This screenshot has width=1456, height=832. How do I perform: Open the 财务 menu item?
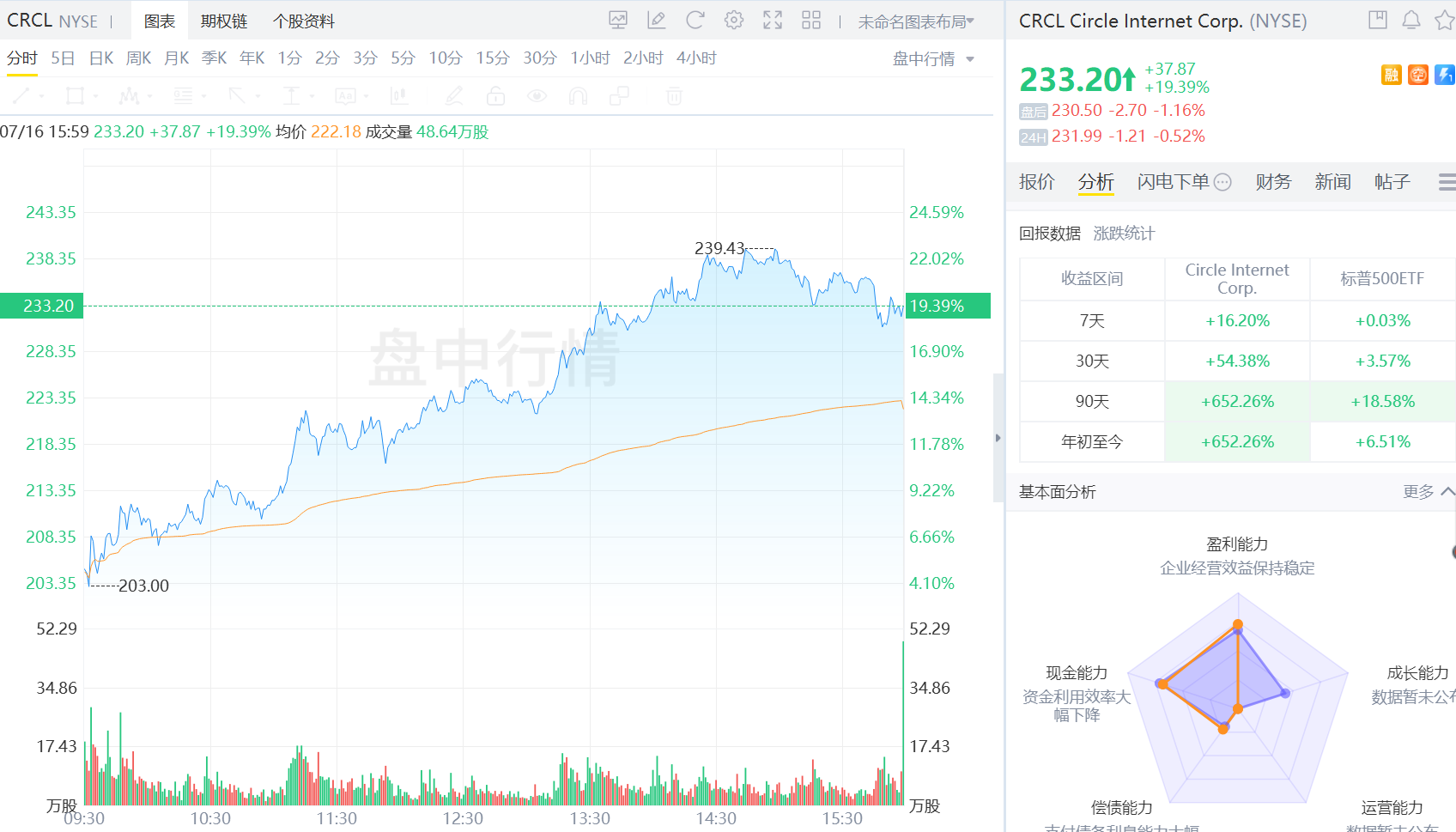(1273, 182)
